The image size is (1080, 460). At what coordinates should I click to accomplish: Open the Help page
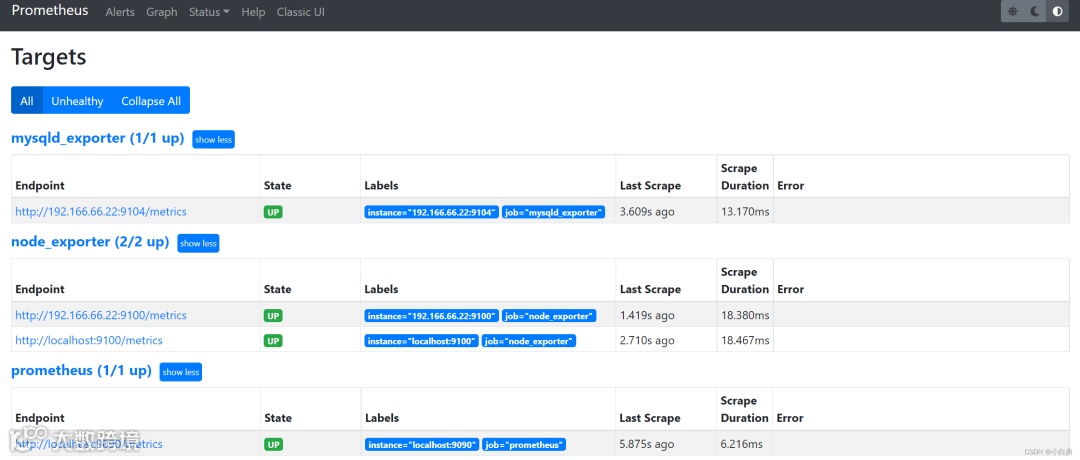[253, 12]
